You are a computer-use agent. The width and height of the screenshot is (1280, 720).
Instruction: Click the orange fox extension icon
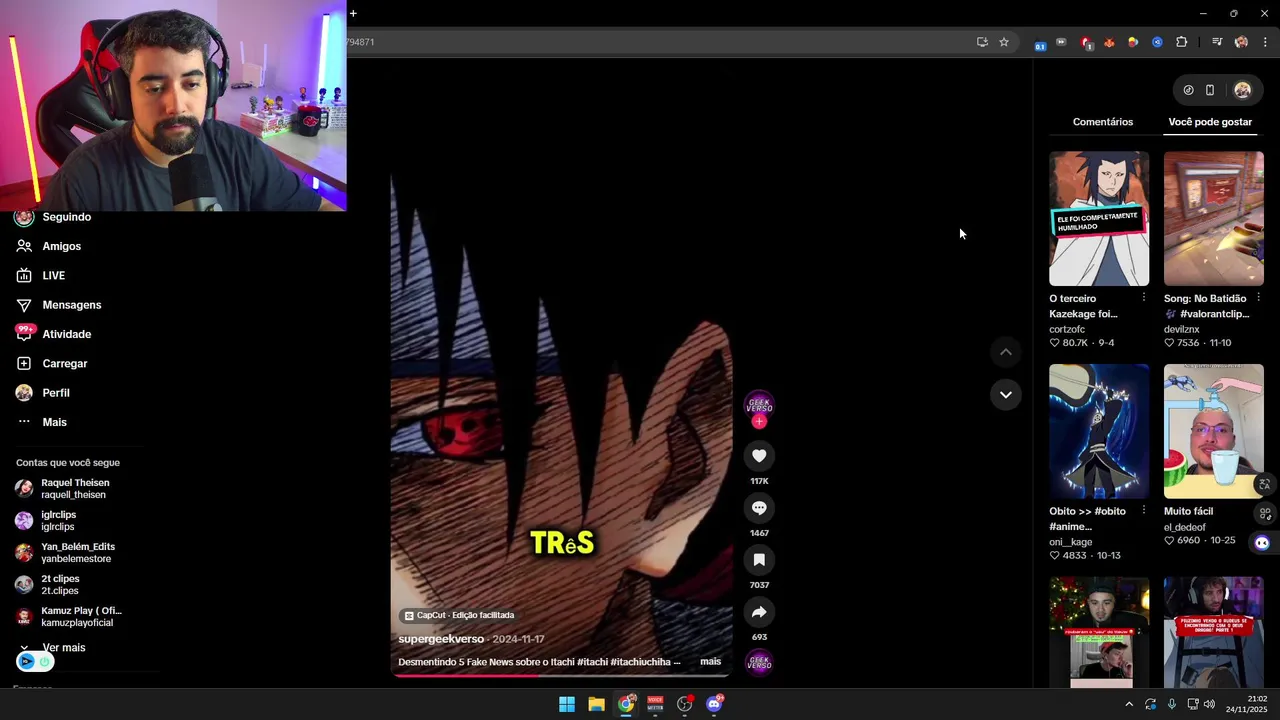(1109, 42)
